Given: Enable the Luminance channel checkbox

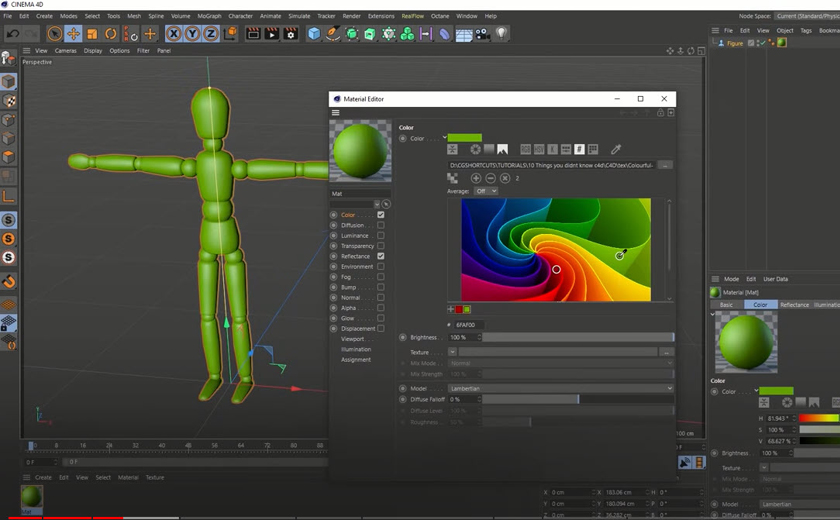Looking at the screenshot, I should pos(380,236).
